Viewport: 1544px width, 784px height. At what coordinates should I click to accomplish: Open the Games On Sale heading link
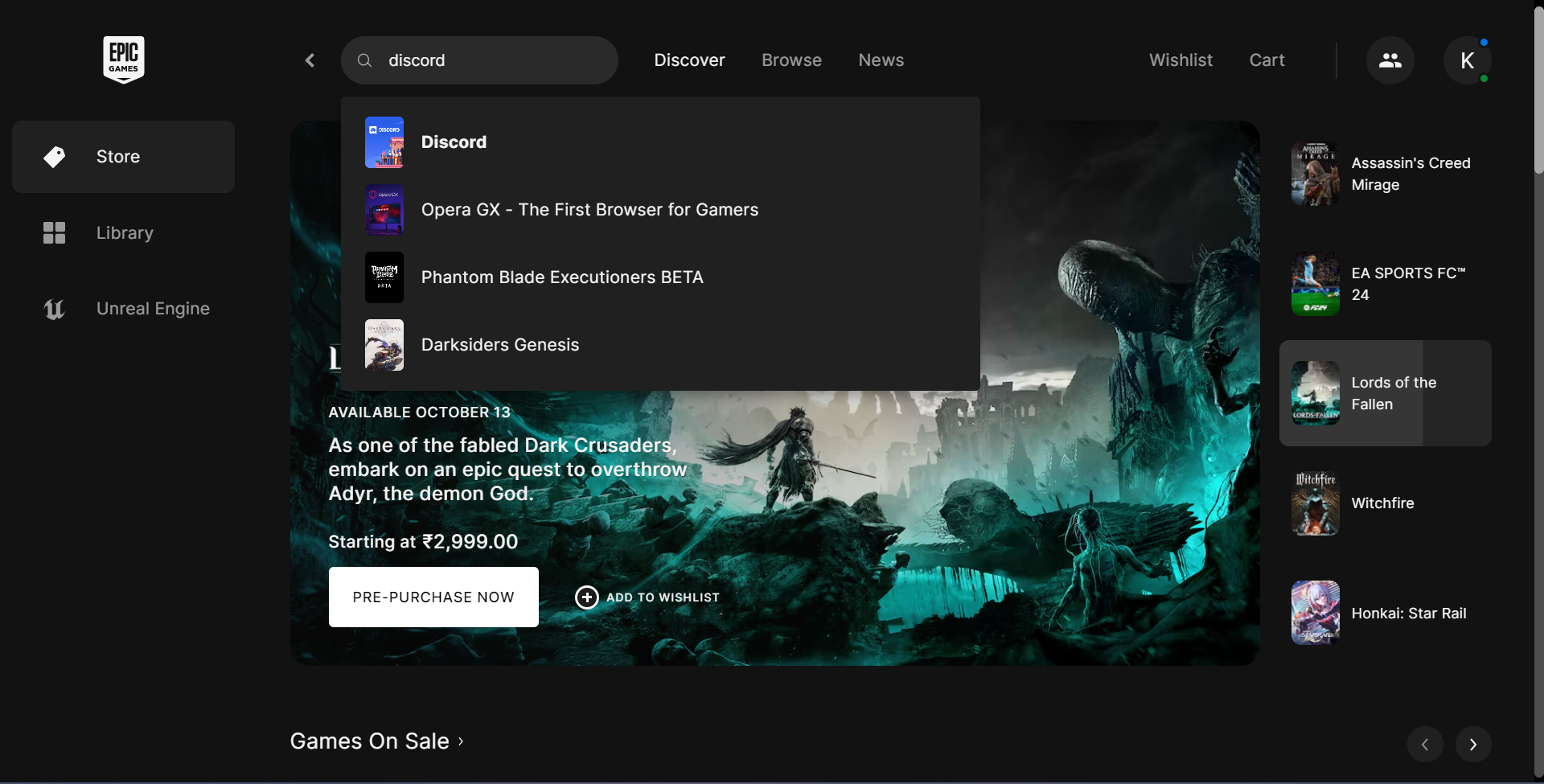point(370,741)
